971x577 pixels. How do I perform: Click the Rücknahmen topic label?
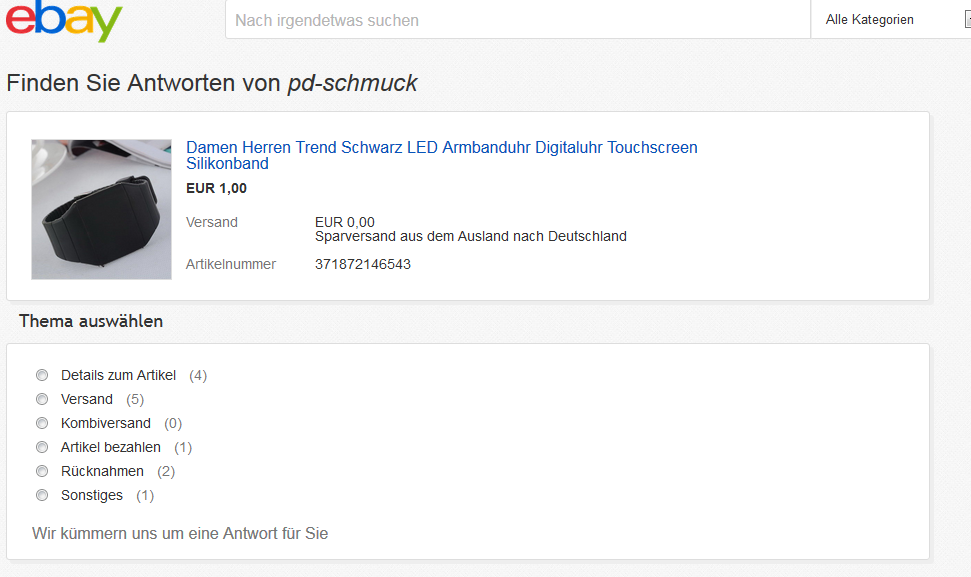point(102,471)
